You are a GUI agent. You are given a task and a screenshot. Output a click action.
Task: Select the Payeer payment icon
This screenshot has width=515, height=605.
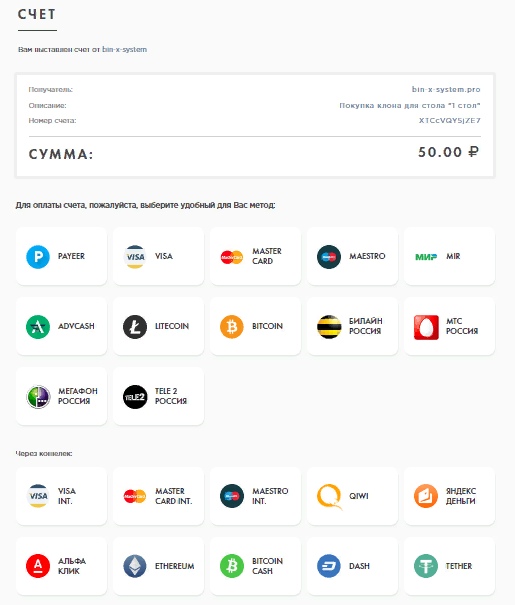38,257
